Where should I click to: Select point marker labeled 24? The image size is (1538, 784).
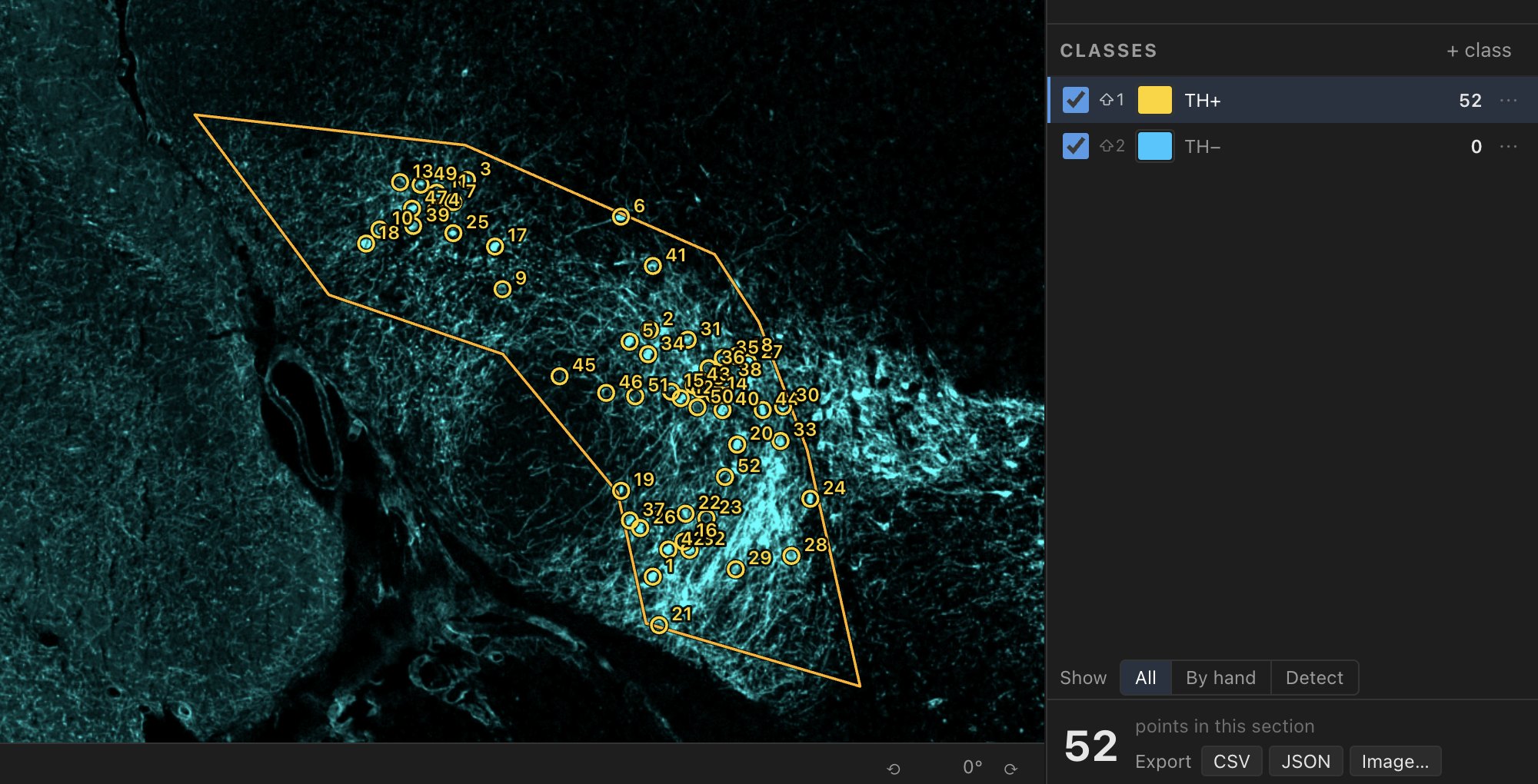tap(810, 499)
